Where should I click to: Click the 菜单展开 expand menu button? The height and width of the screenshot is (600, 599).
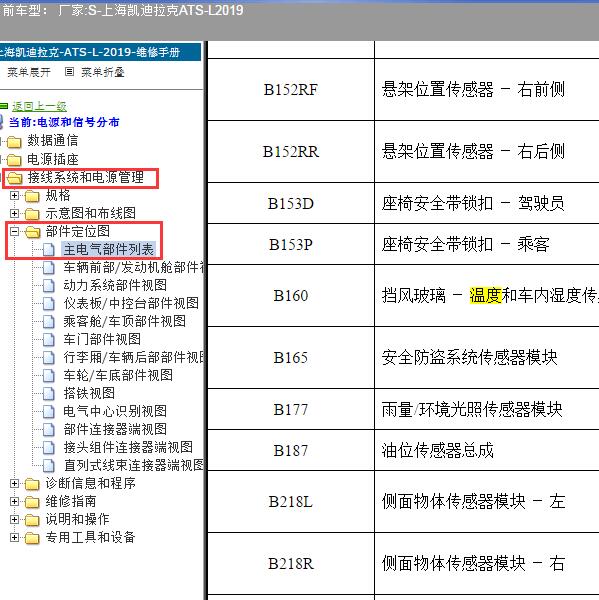28,72
